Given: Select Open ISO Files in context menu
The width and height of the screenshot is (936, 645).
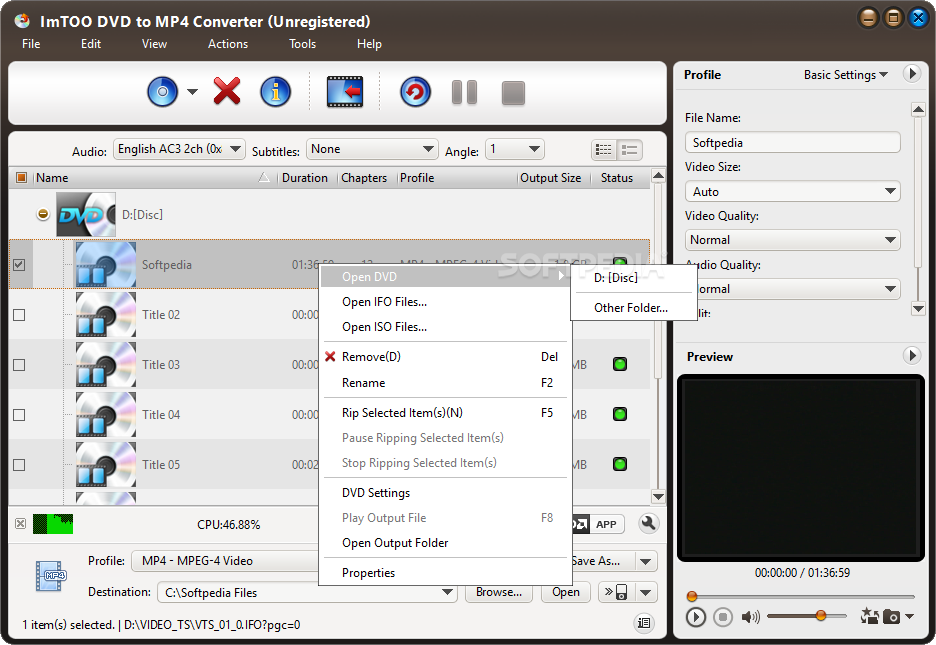Looking at the screenshot, I should (x=445, y=327).
